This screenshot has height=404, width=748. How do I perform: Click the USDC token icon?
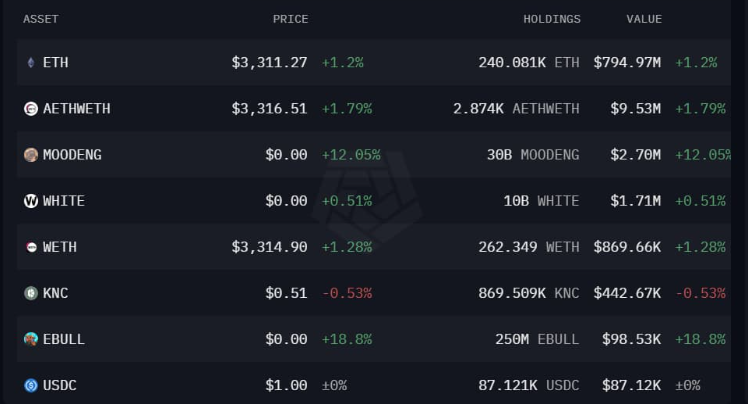(x=31, y=385)
